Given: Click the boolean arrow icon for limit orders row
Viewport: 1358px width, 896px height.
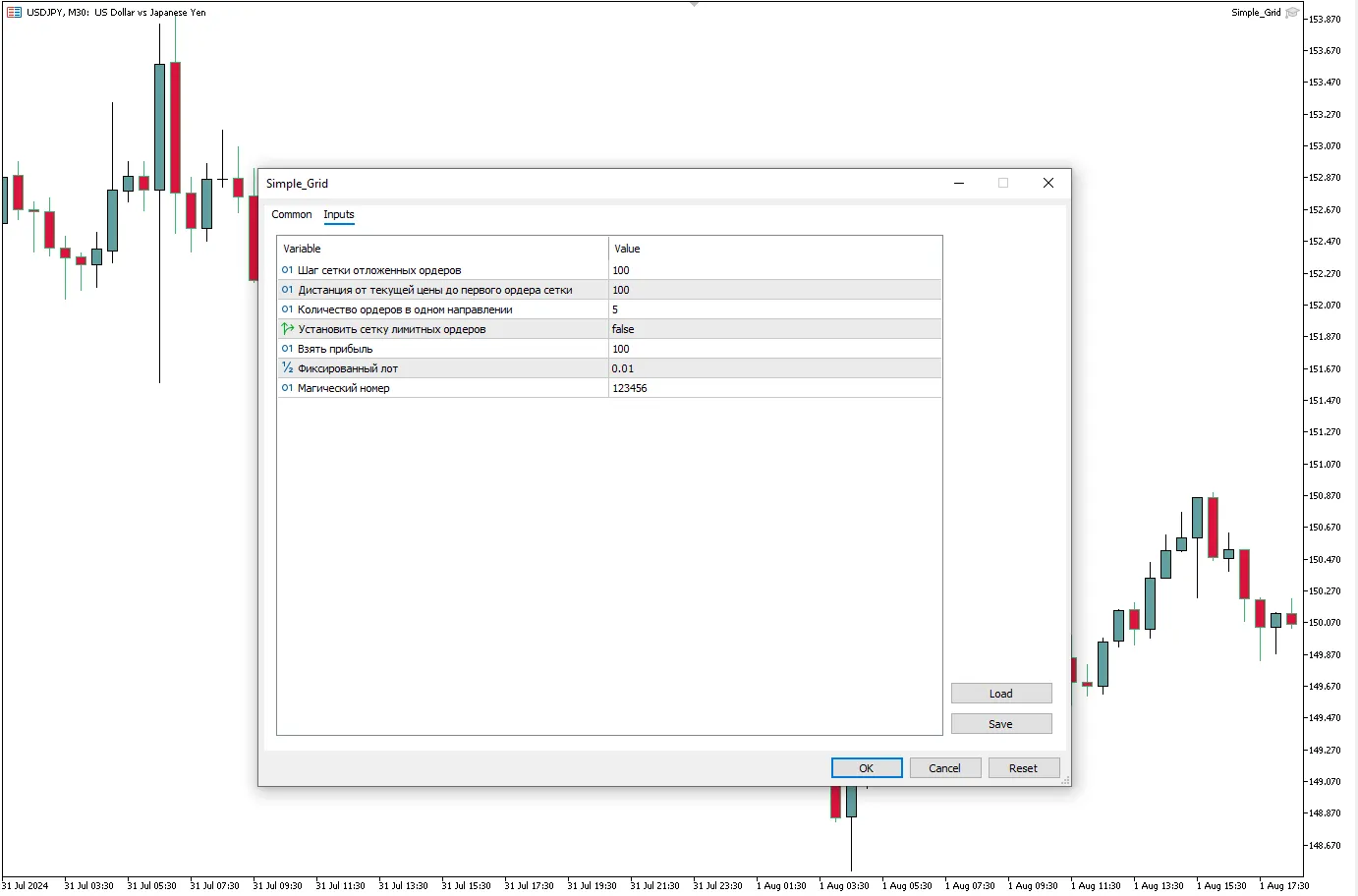Looking at the screenshot, I should click(287, 329).
